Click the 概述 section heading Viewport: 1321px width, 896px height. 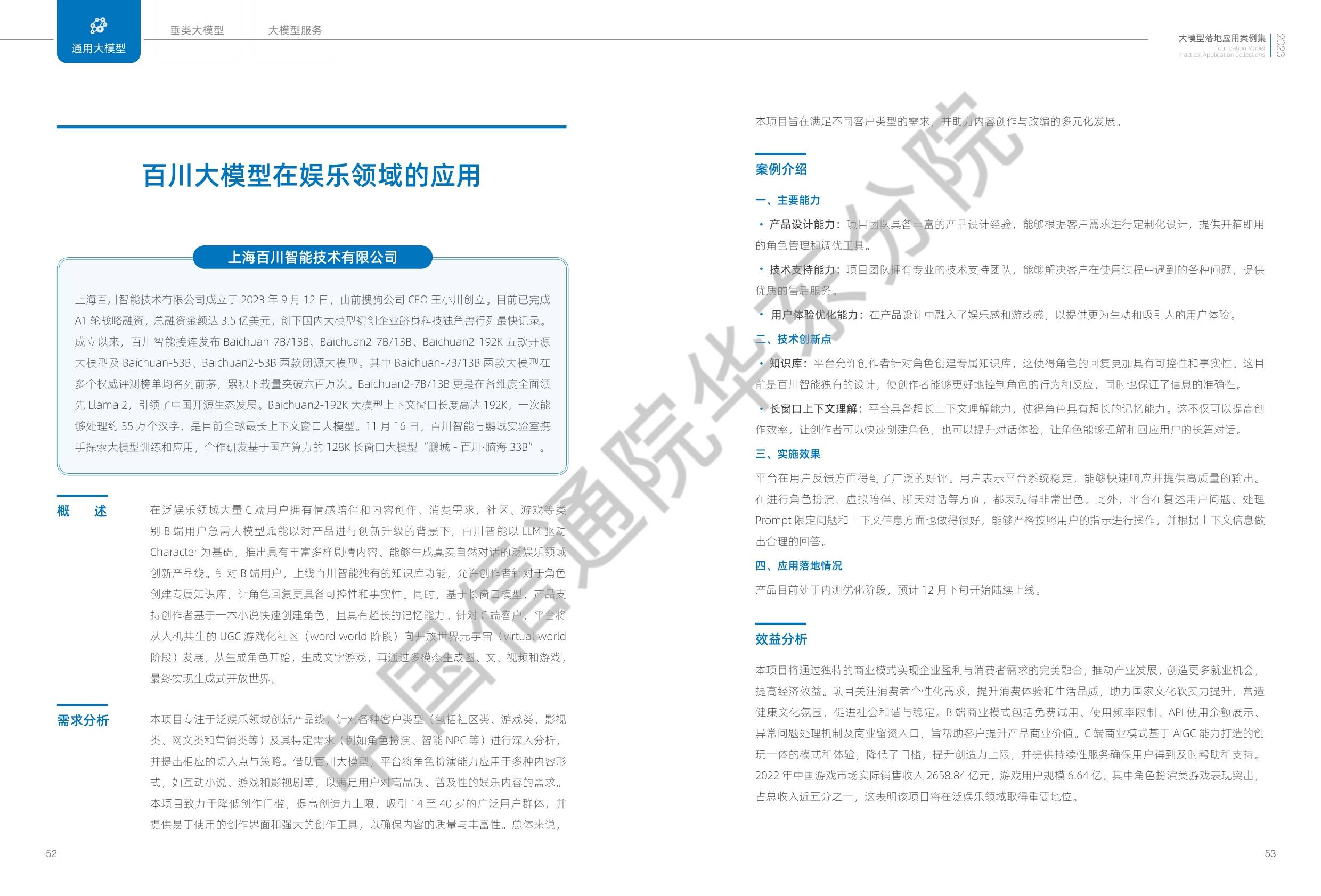coord(82,511)
